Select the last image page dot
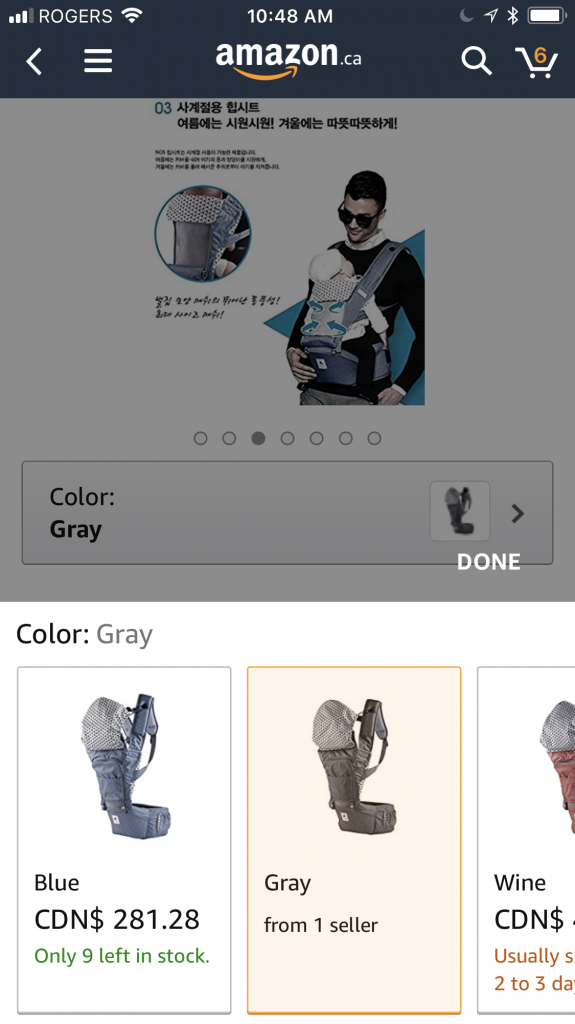This screenshot has width=575, height=1024. coord(374,438)
